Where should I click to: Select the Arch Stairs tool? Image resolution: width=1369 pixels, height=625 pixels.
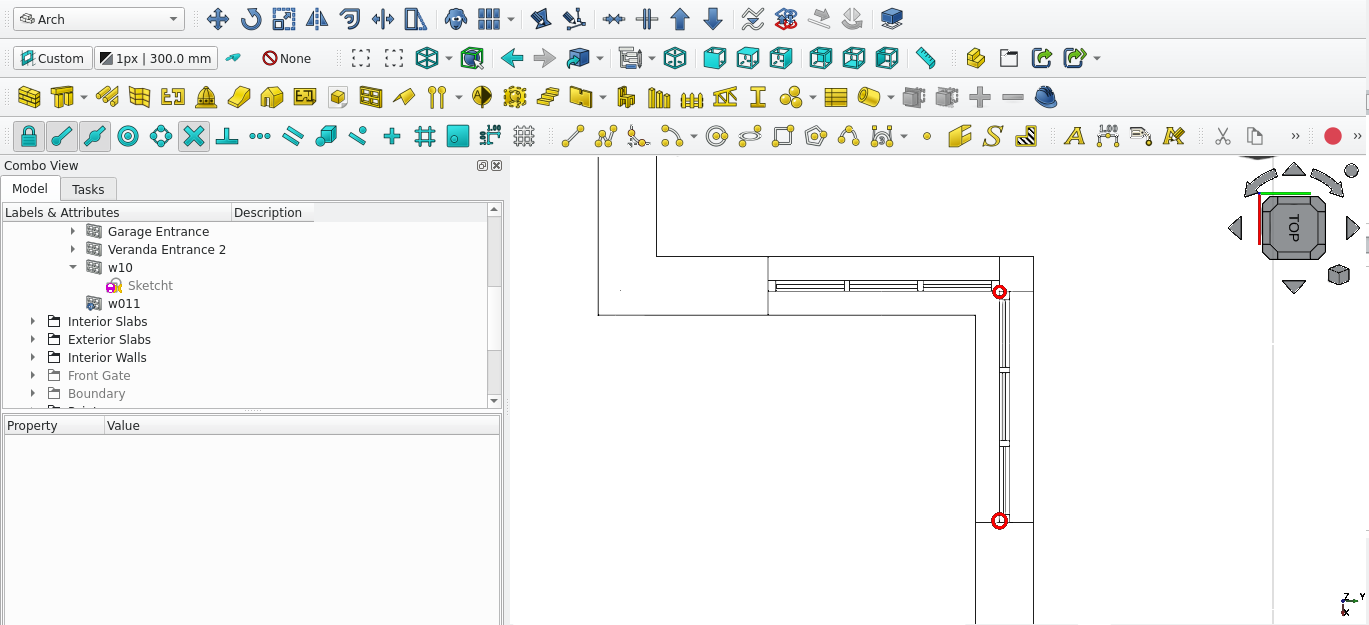548,97
